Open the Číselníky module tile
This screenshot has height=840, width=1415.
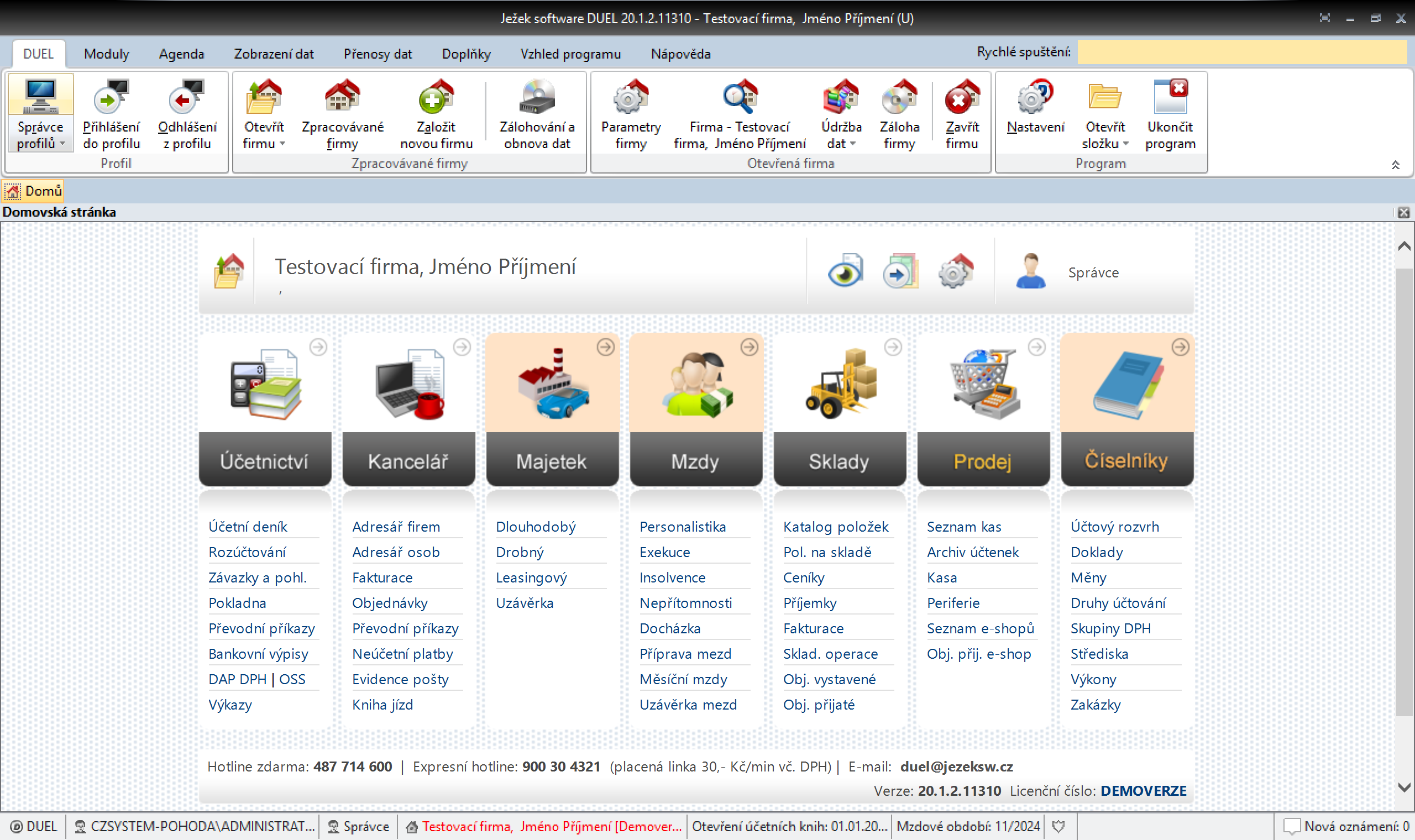[x=1128, y=410]
